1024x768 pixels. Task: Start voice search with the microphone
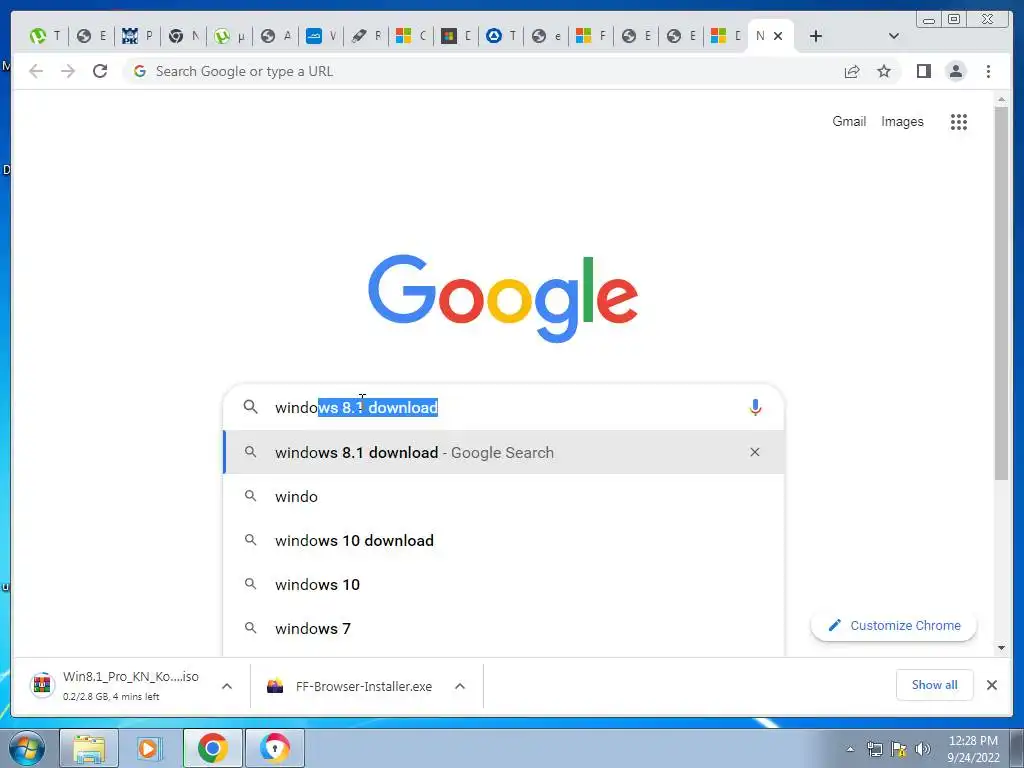coord(755,408)
